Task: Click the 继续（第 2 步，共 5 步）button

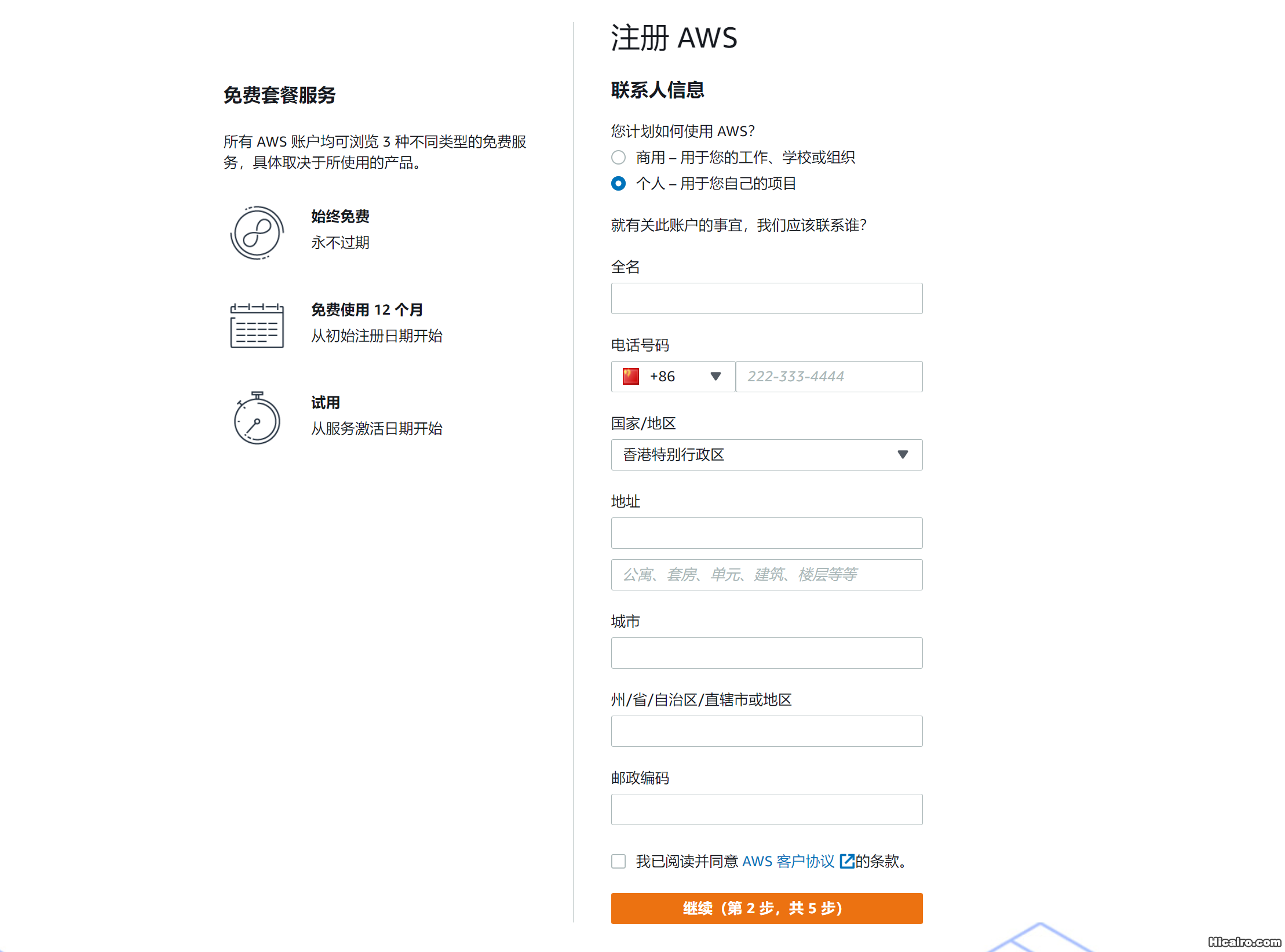Action: point(766,909)
